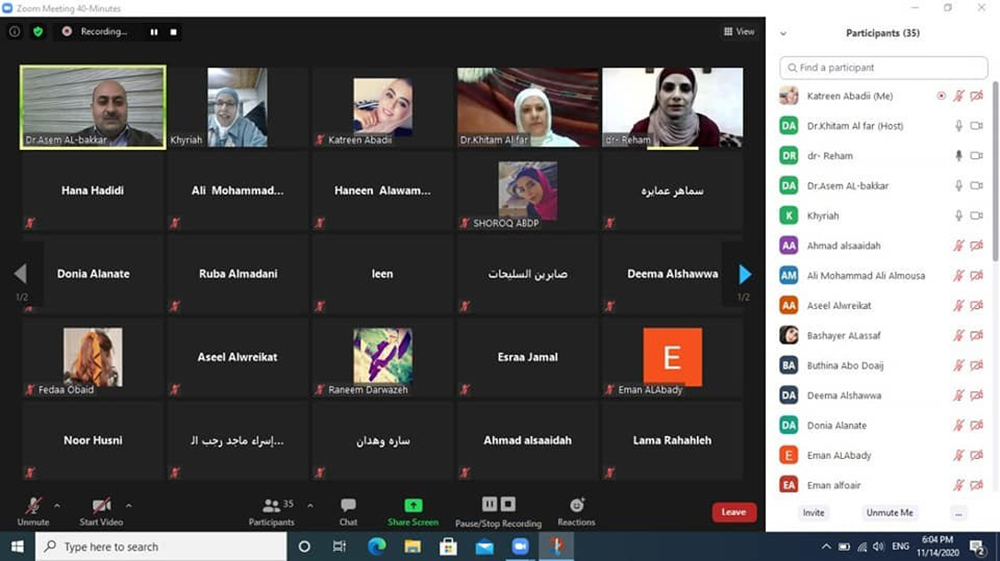1000x561 pixels.
Task: Toggle Participants panel from bottom toolbar
Action: 271,511
